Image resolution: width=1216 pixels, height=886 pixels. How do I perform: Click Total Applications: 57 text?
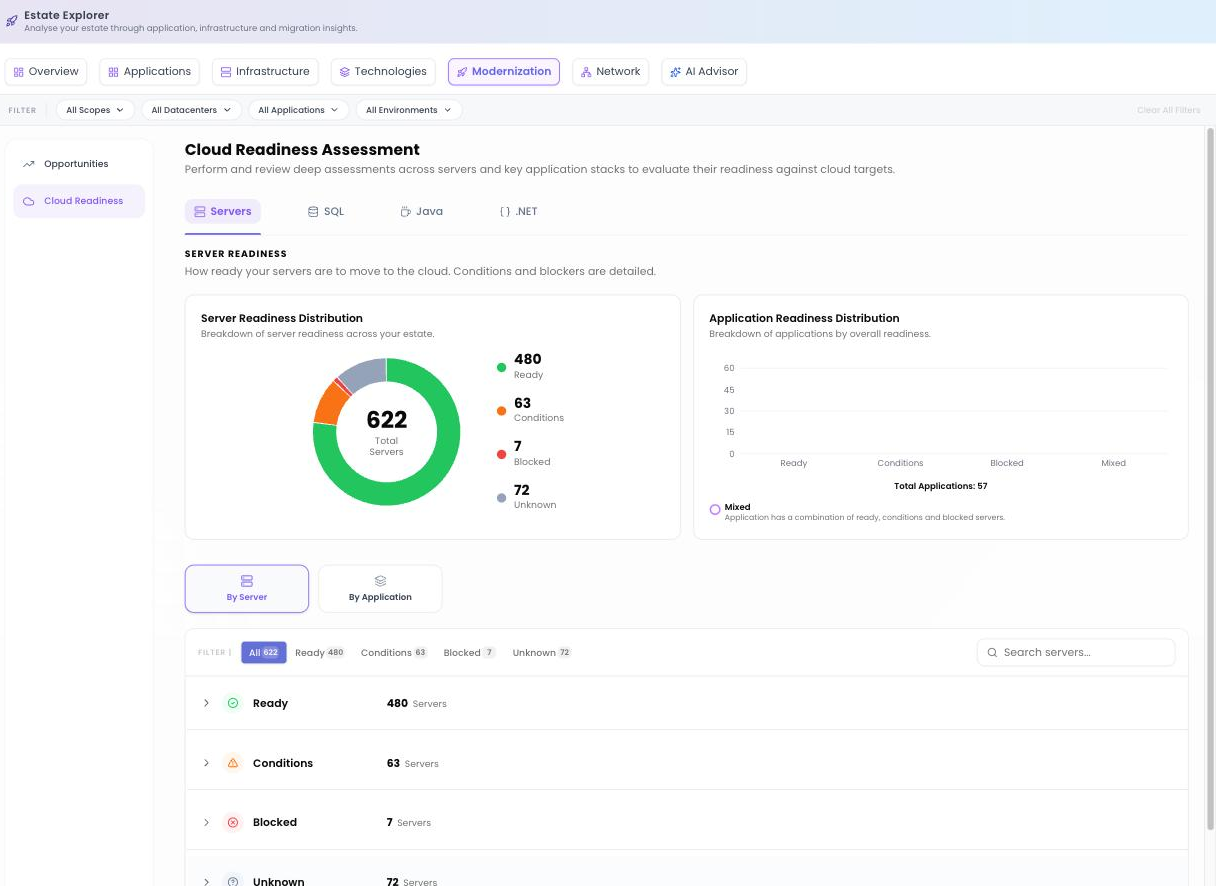click(x=940, y=486)
